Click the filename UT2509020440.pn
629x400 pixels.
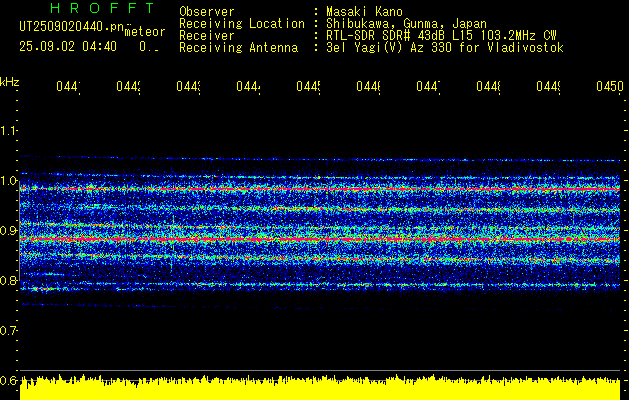click(71, 27)
